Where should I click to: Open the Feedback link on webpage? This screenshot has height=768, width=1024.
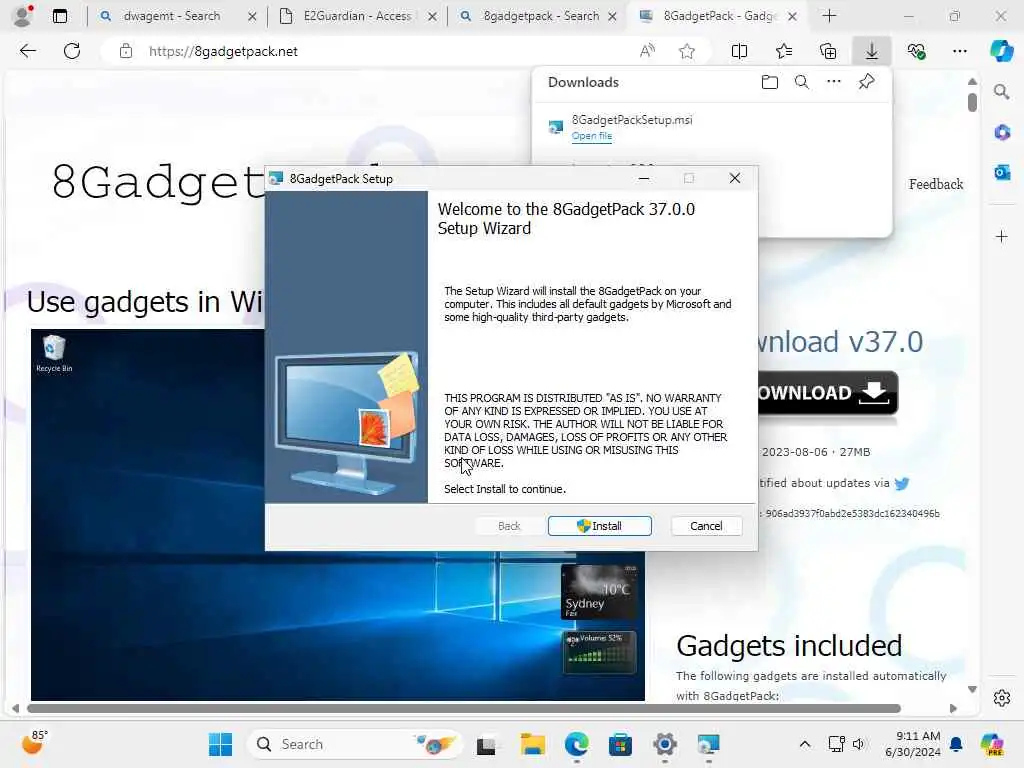tap(936, 184)
